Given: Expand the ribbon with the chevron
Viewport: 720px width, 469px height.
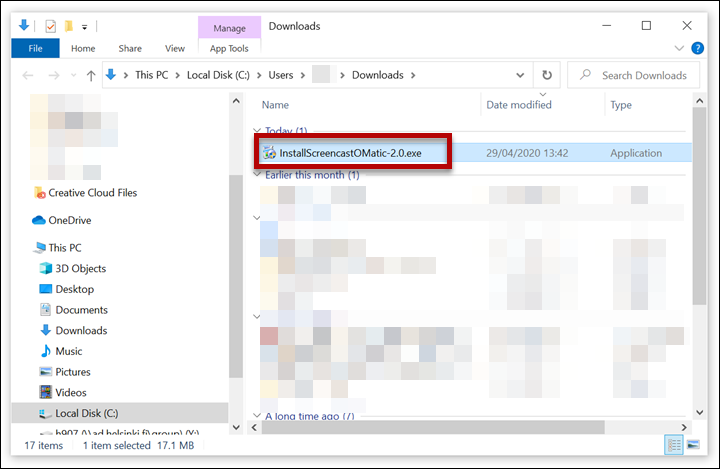Looking at the screenshot, I should click(679, 48).
